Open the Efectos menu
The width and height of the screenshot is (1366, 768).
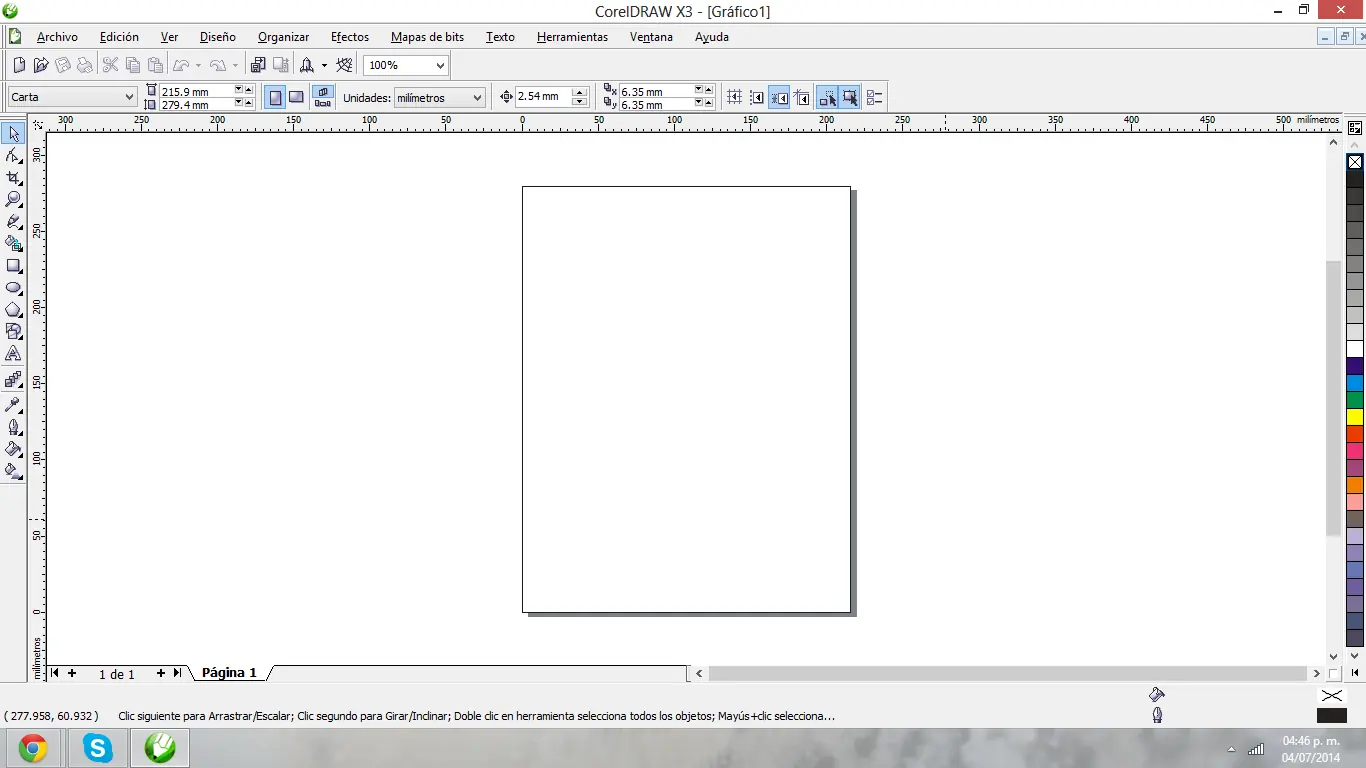point(350,37)
